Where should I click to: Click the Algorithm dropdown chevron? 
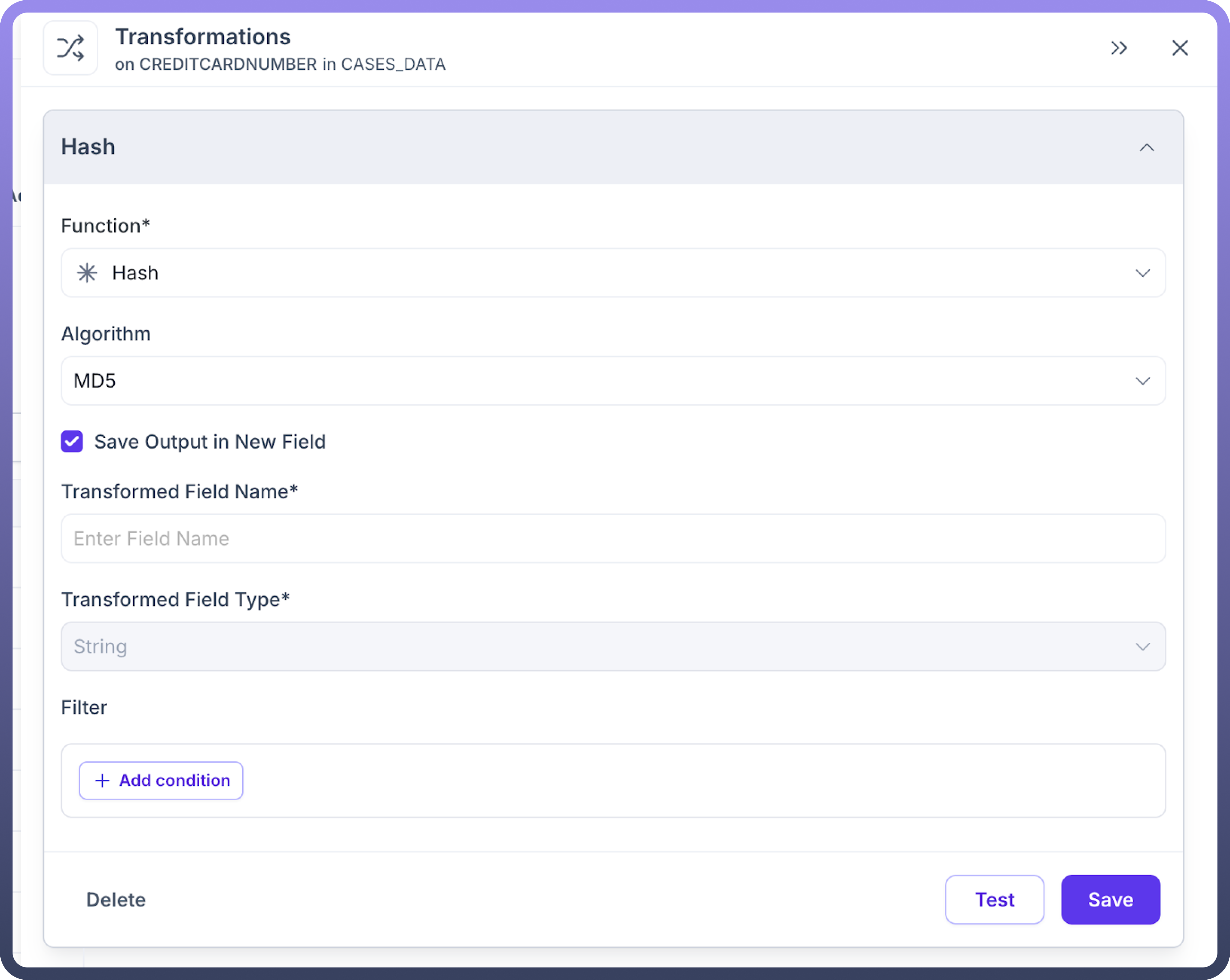pos(1142,381)
